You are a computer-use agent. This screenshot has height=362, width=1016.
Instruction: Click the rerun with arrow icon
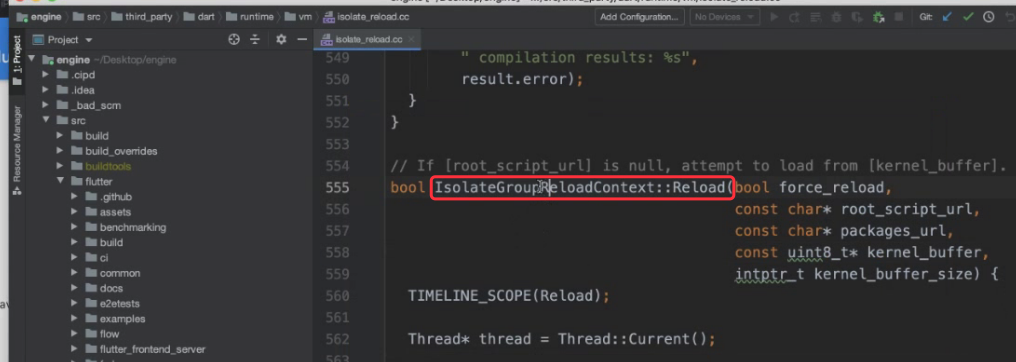tap(794, 17)
